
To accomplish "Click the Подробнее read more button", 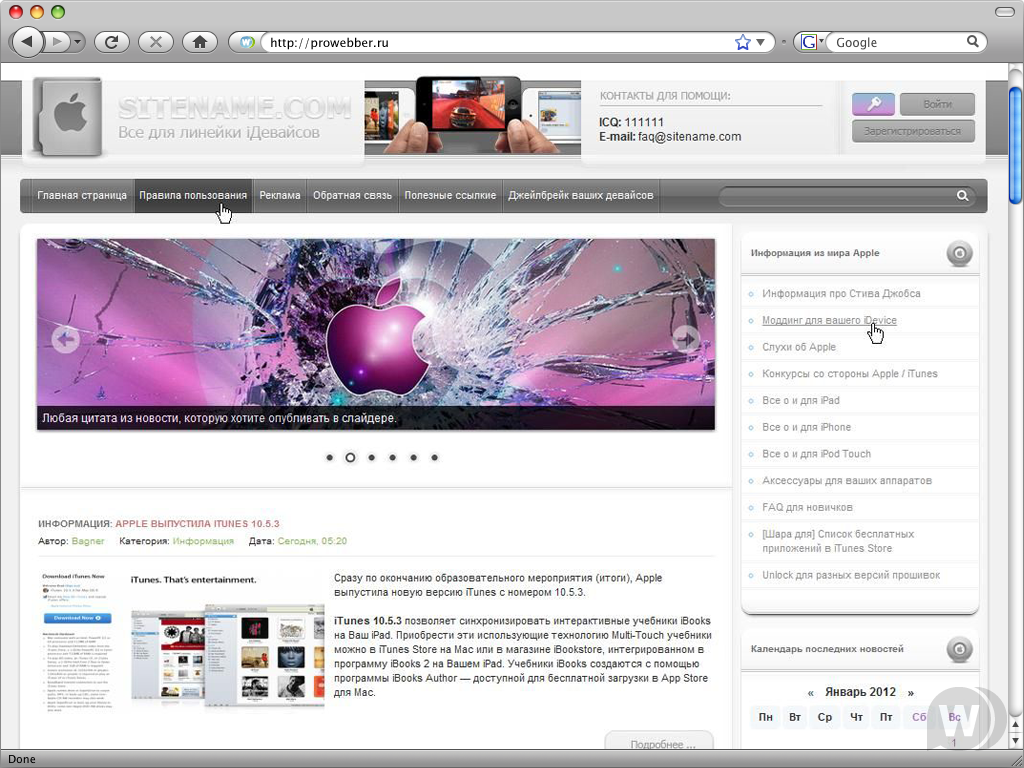I will (660, 743).
